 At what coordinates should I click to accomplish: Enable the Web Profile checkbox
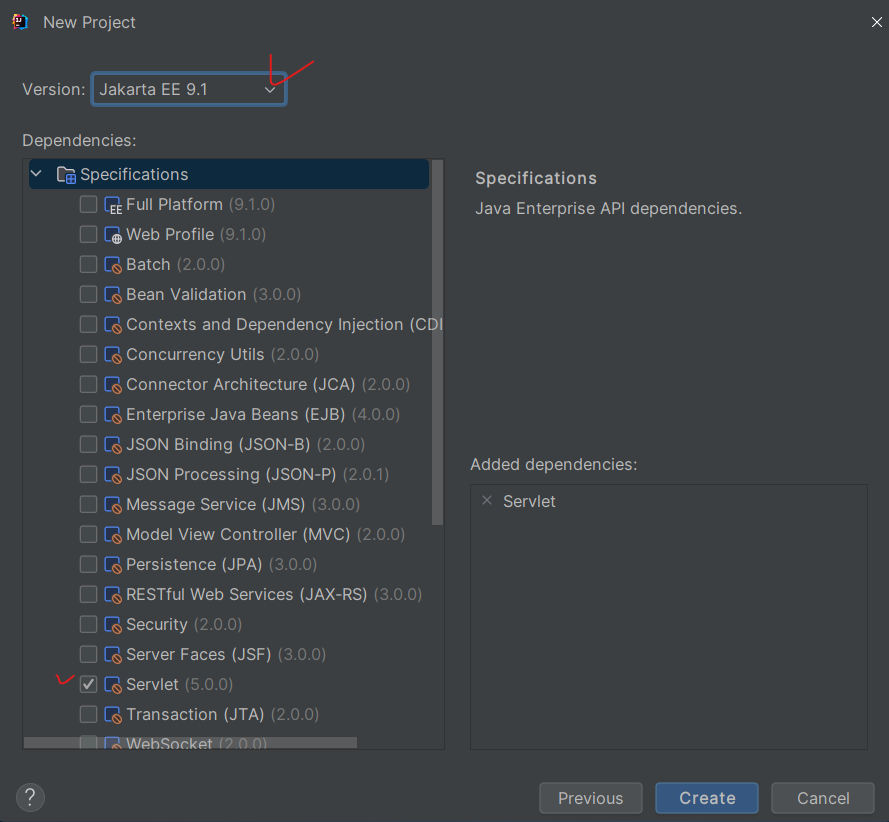[88, 234]
